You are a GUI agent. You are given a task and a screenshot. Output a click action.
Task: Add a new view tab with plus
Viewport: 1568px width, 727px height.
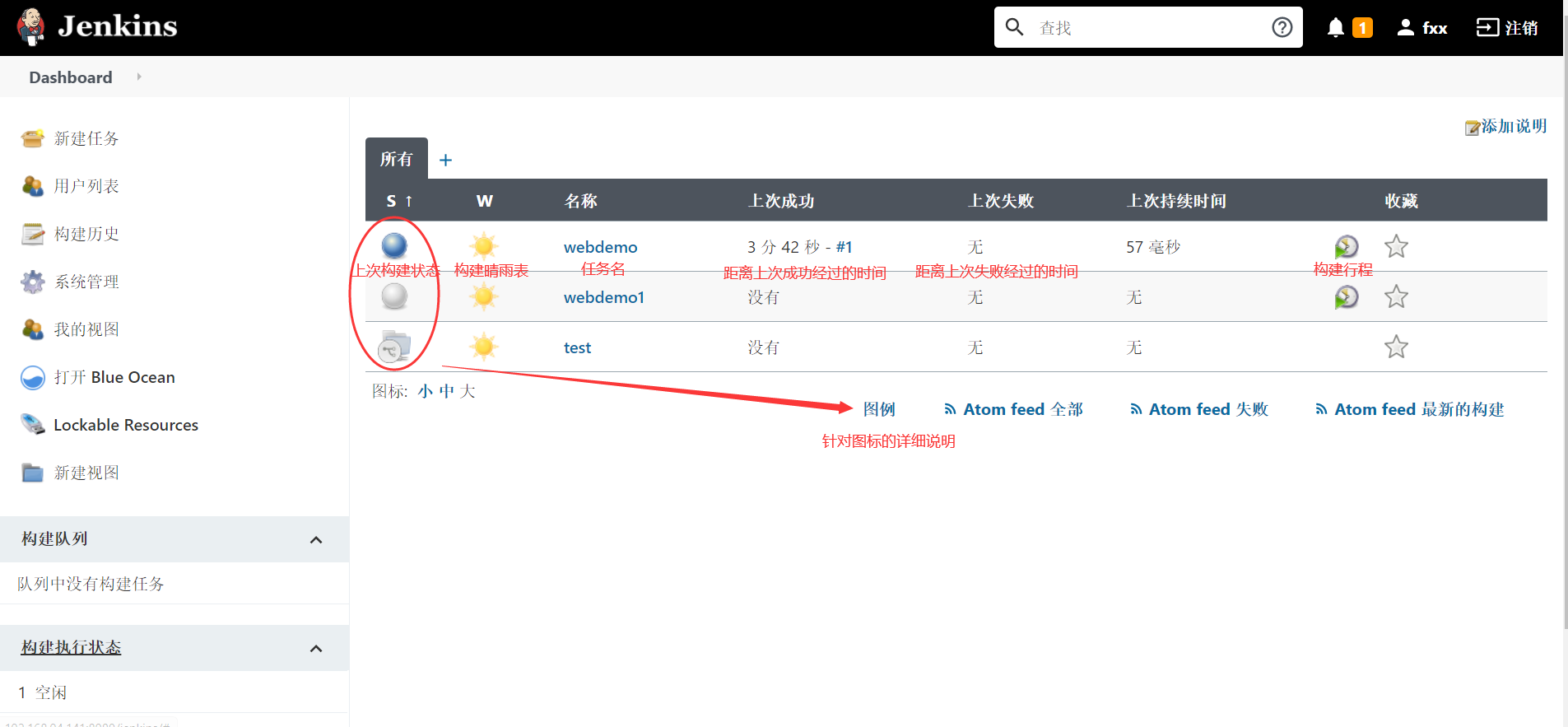(445, 160)
